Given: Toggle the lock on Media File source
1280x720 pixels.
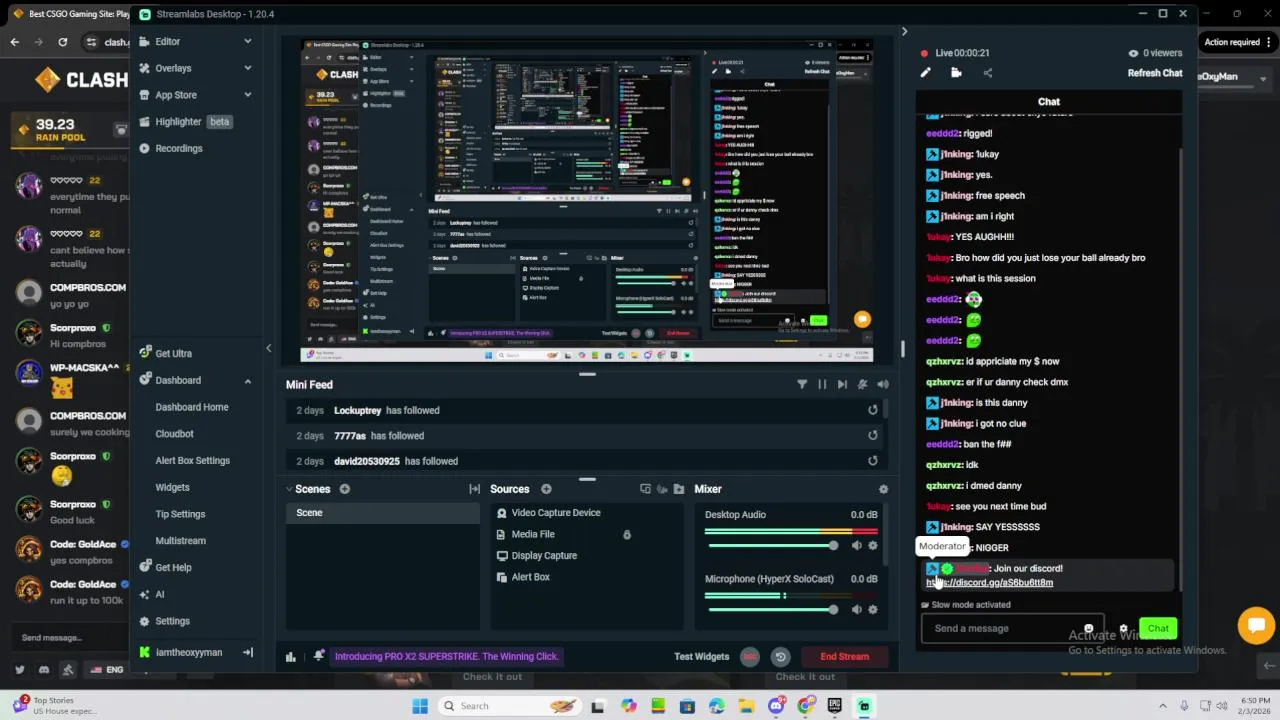Looking at the screenshot, I should (x=627, y=535).
